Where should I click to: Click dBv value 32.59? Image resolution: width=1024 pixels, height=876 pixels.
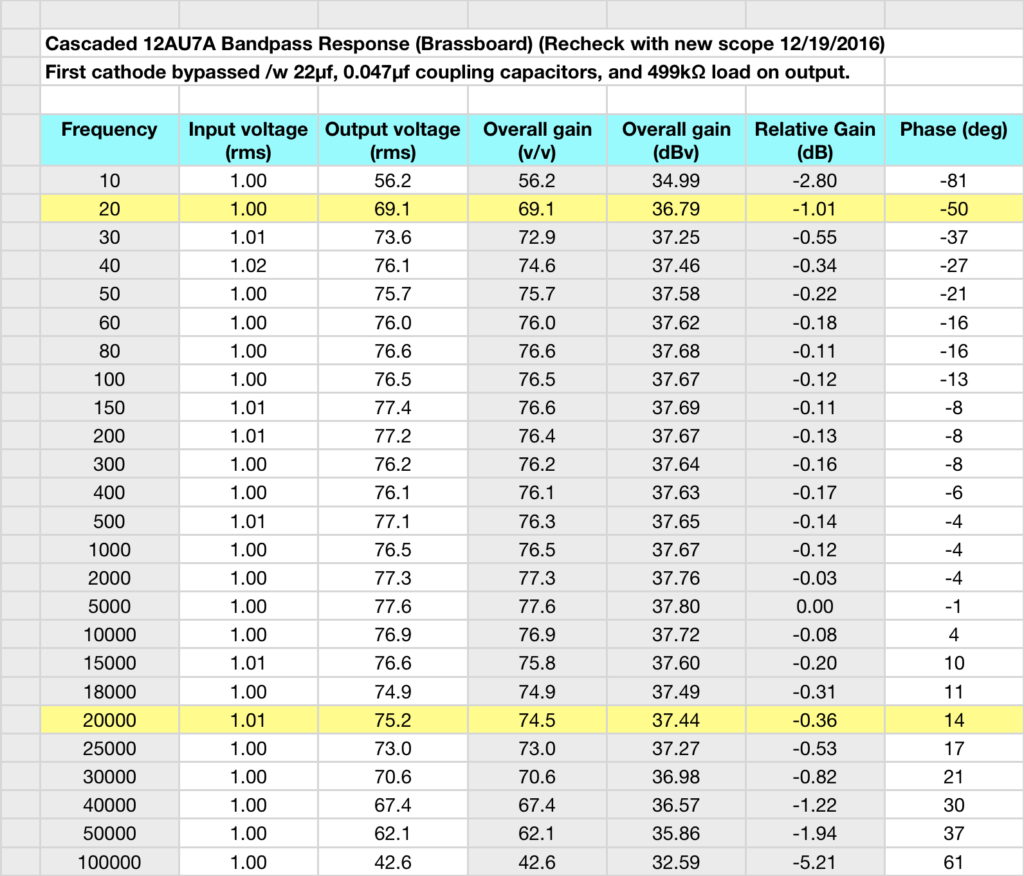[676, 862]
